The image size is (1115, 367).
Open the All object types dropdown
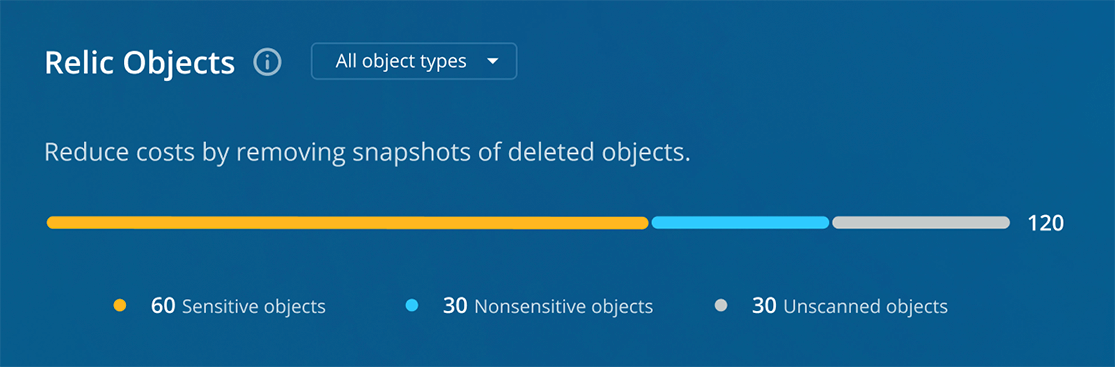(x=414, y=61)
